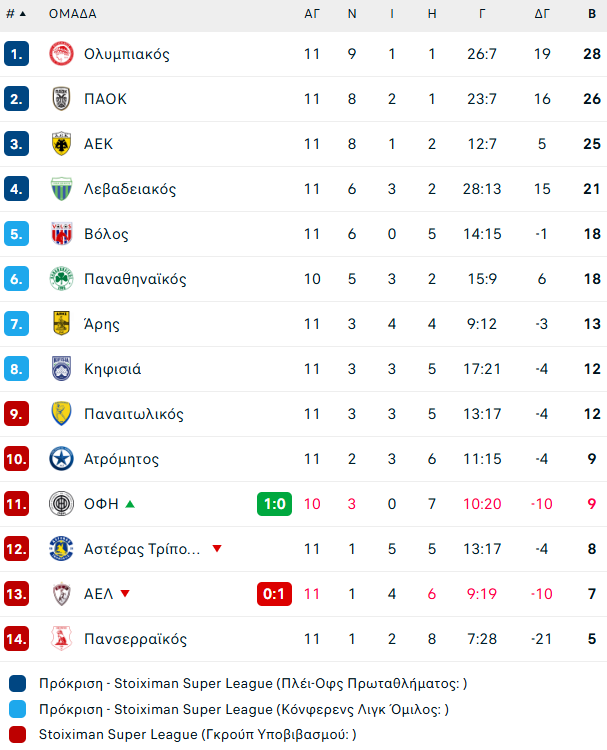Click the rank 14 position badge

coord(18,639)
